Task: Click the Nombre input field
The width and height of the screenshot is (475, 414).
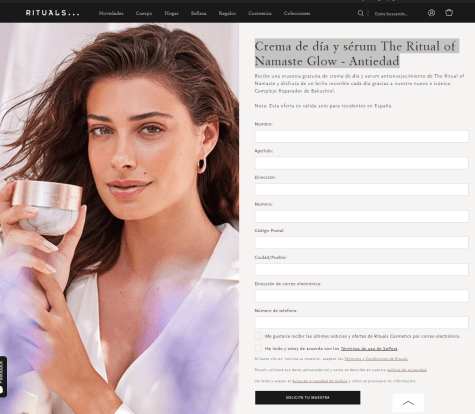Action: [x=361, y=136]
